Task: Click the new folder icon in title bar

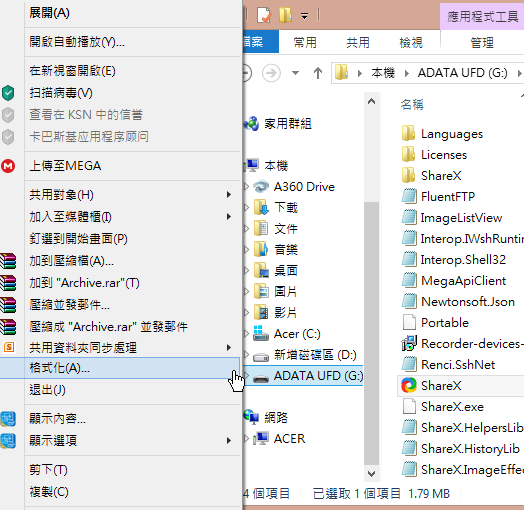Action: tap(285, 15)
